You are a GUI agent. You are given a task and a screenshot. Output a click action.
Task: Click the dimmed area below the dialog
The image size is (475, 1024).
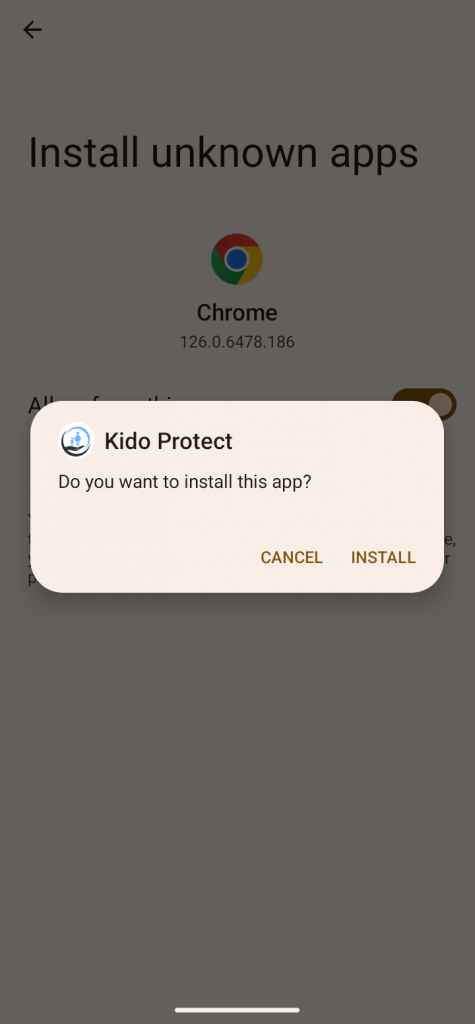(237, 784)
